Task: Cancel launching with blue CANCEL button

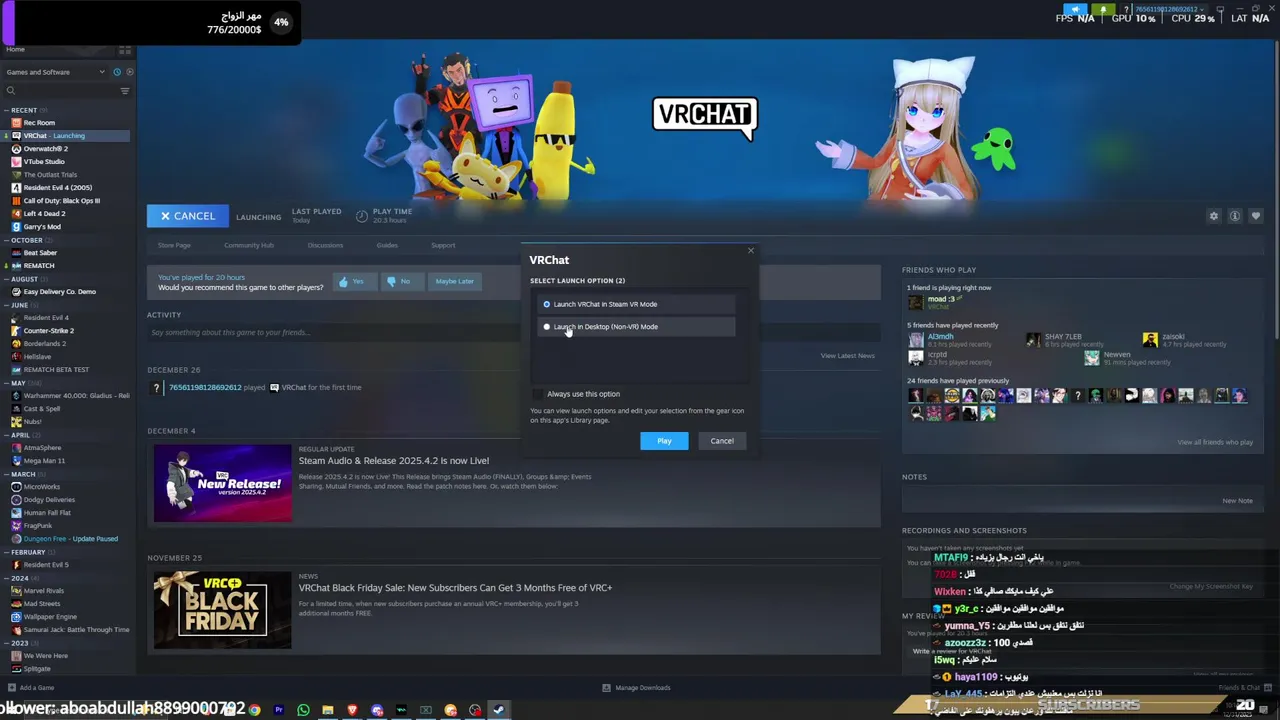Action: 188,216
